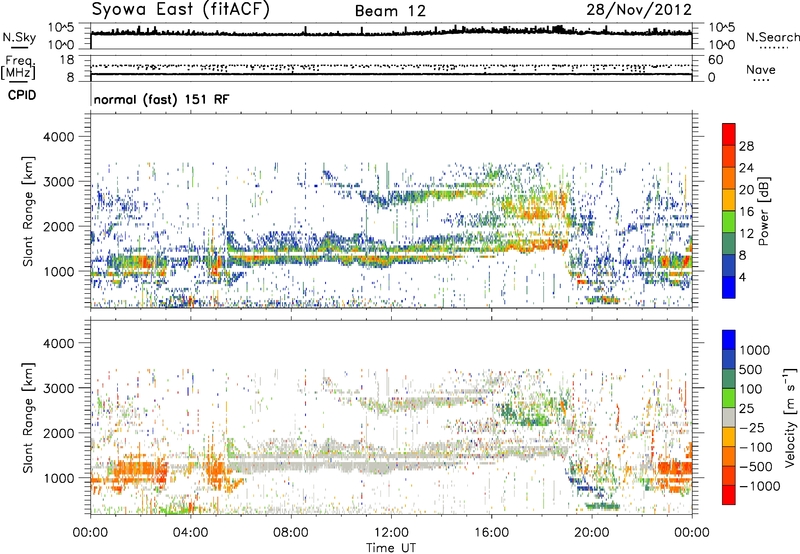Click the '28' tick on Power scale
The height and width of the screenshot is (554, 800).
tap(746, 146)
